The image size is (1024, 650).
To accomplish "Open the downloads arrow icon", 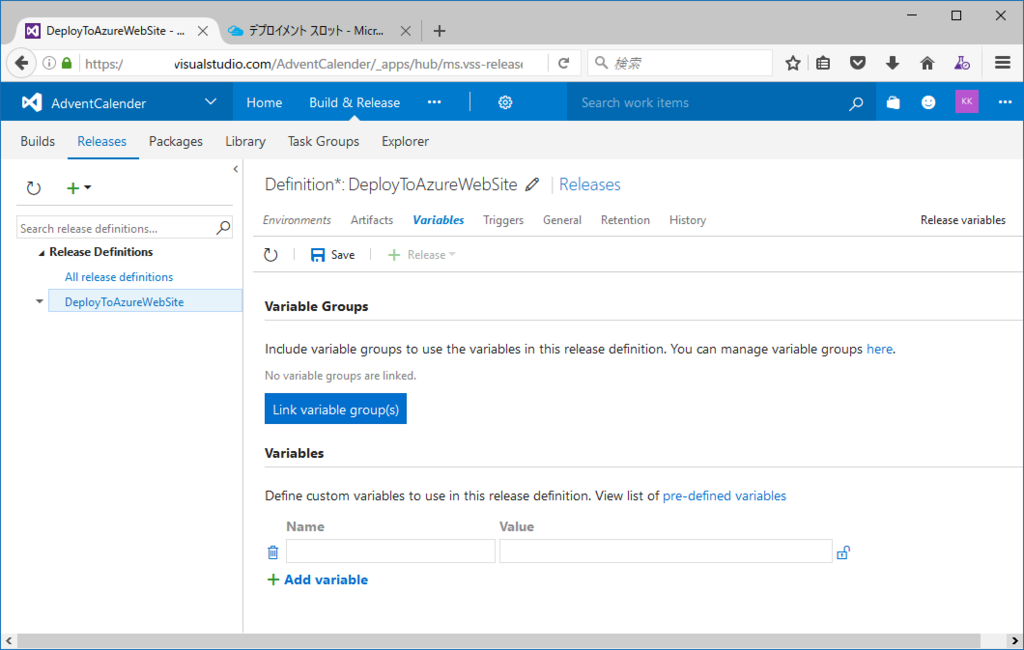I will pyautogui.click(x=892, y=63).
